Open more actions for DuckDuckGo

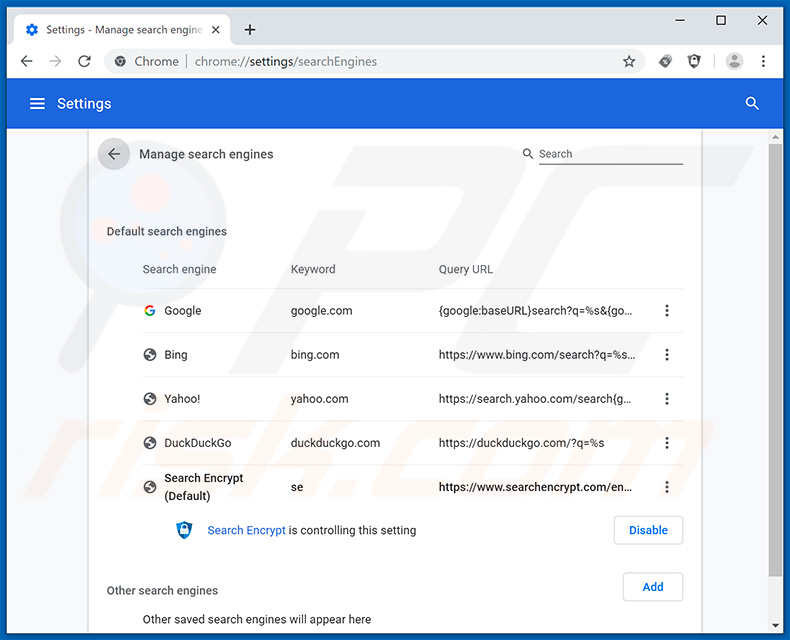pos(667,443)
